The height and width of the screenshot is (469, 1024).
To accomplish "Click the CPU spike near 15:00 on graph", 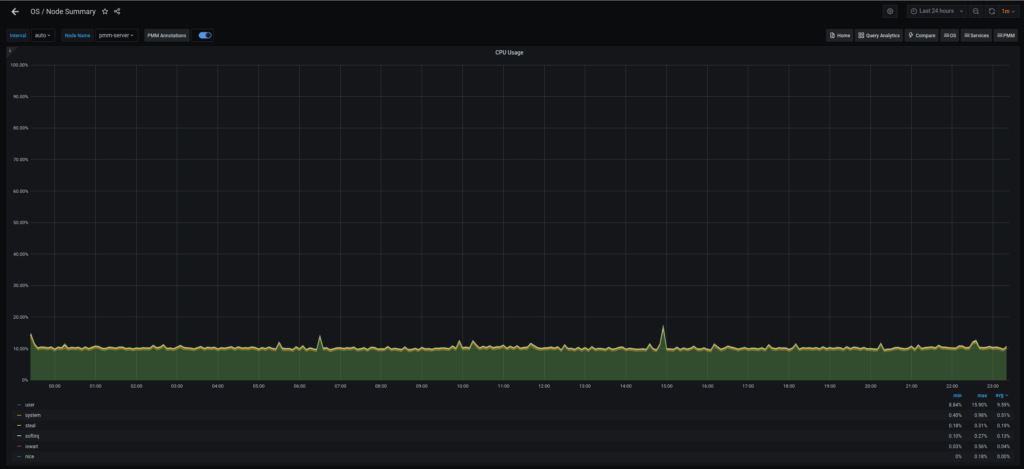I will click(663, 327).
